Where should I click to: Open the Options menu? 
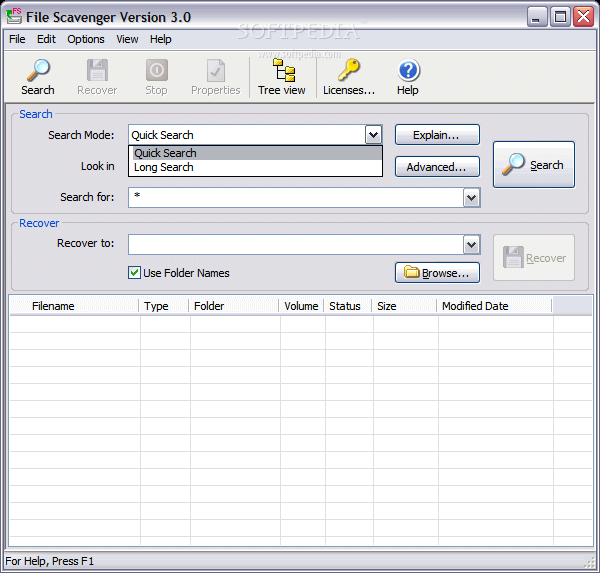(x=86, y=39)
